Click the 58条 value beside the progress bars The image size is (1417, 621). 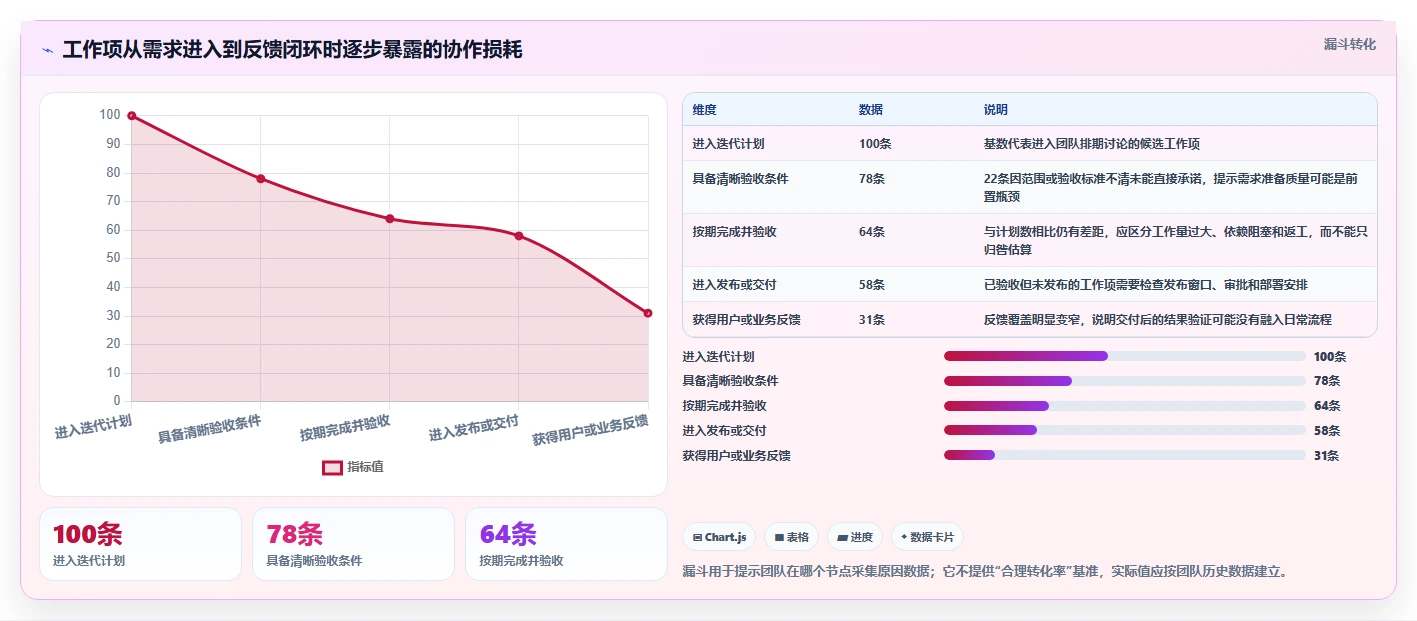pyautogui.click(x=1327, y=431)
